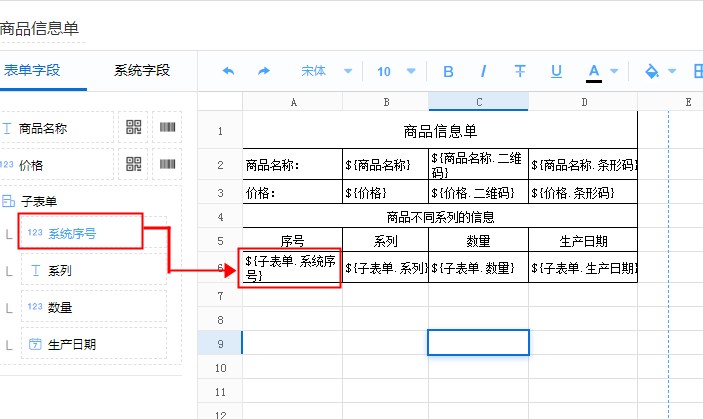Switch to the 表单字段 tab

[32, 70]
